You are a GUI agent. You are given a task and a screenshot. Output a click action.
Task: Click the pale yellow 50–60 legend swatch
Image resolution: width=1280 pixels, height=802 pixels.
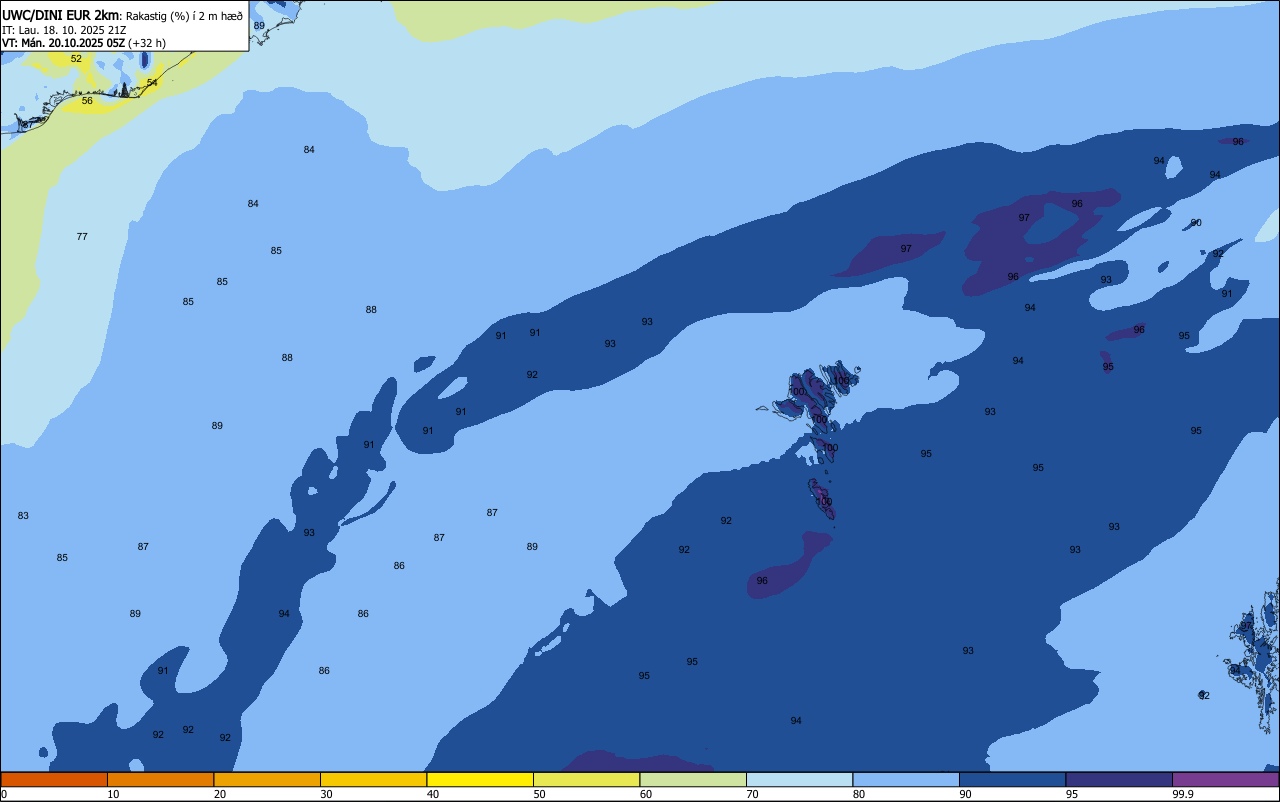coord(586,779)
